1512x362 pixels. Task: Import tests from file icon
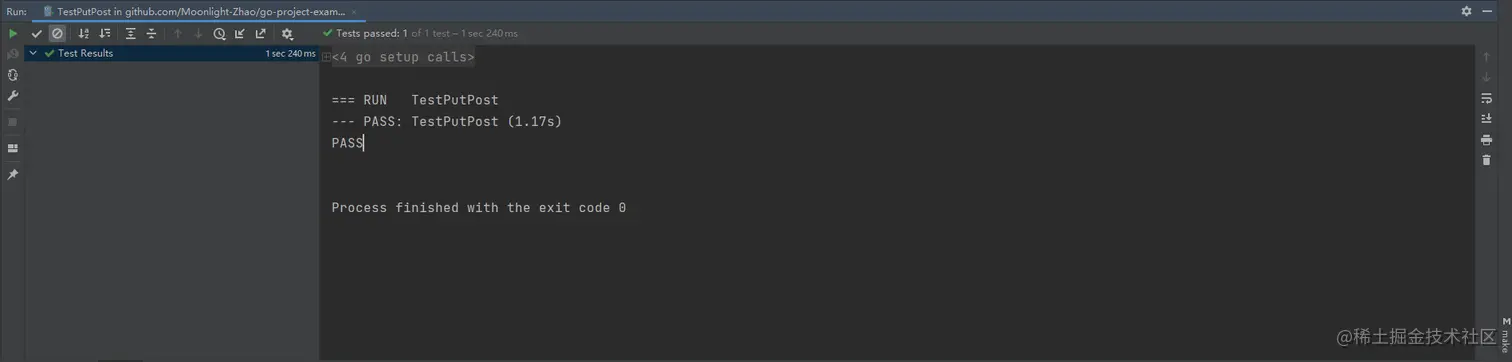(x=240, y=34)
